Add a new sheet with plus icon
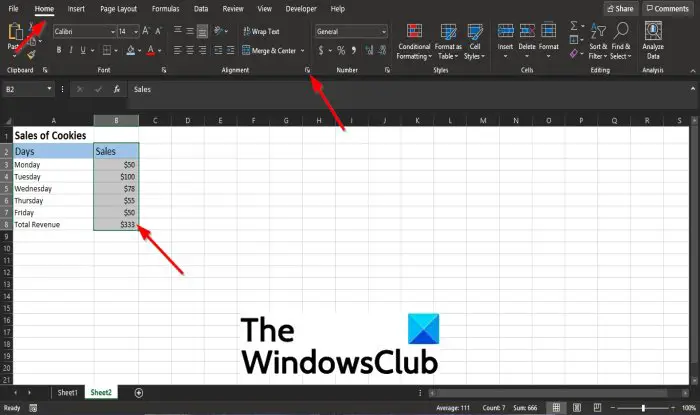Image resolution: width=700 pixels, height=415 pixels. point(139,393)
